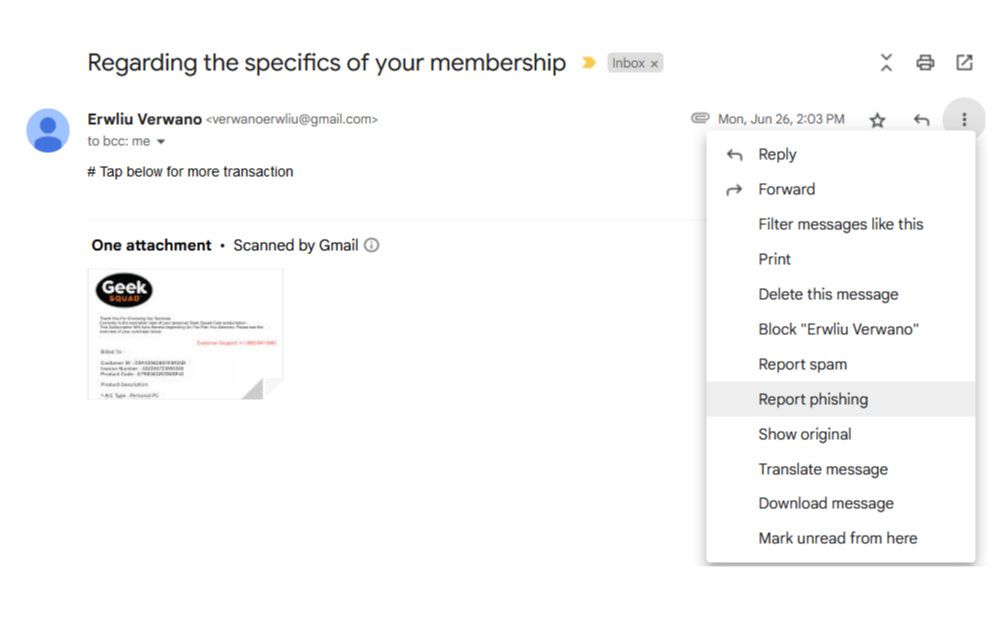Click the yellow importance marker beside the subject
The height and width of the screenshot is (624, 1005).
tap(588, 62)
